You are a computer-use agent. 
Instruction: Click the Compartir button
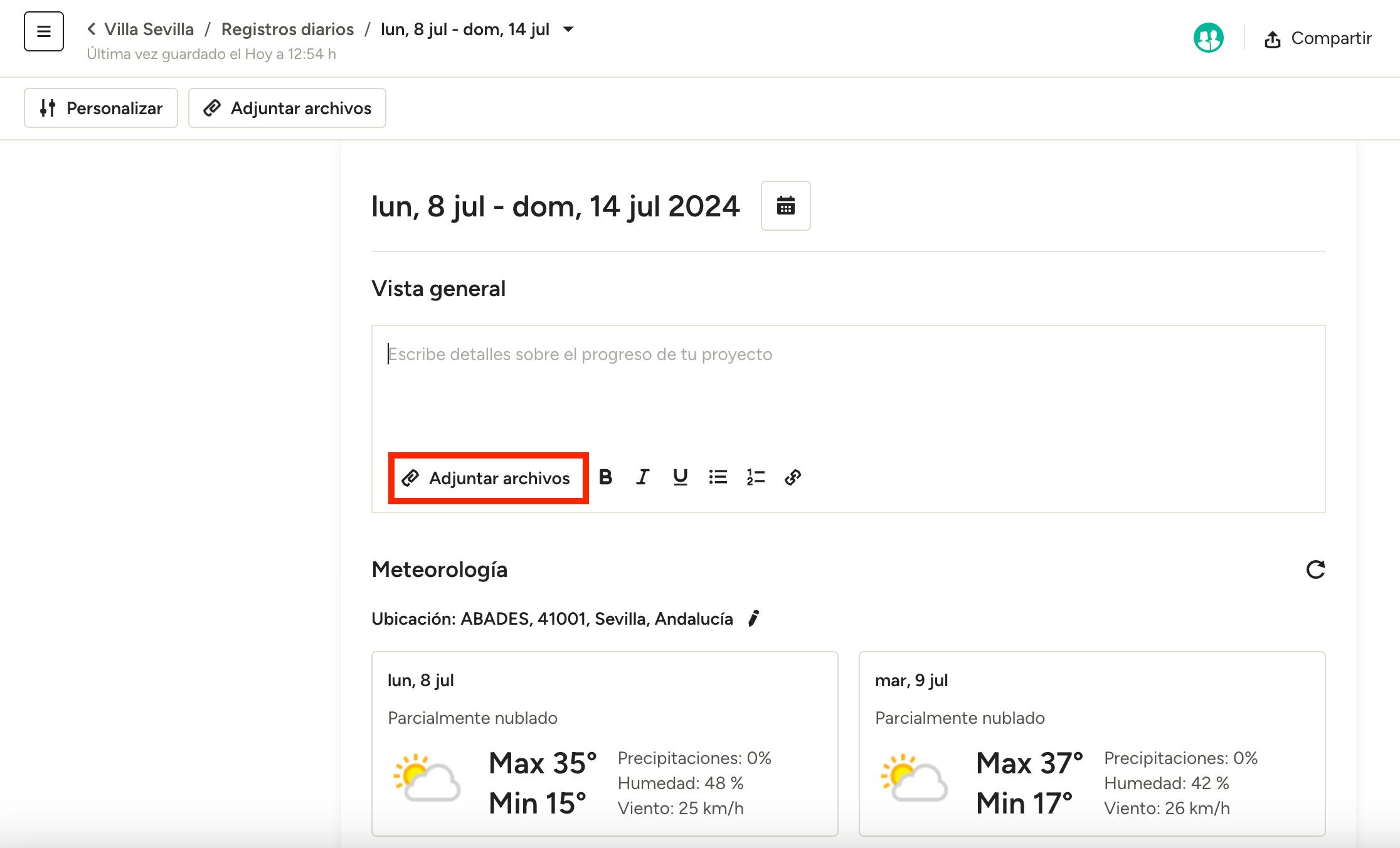[1318, 38]
